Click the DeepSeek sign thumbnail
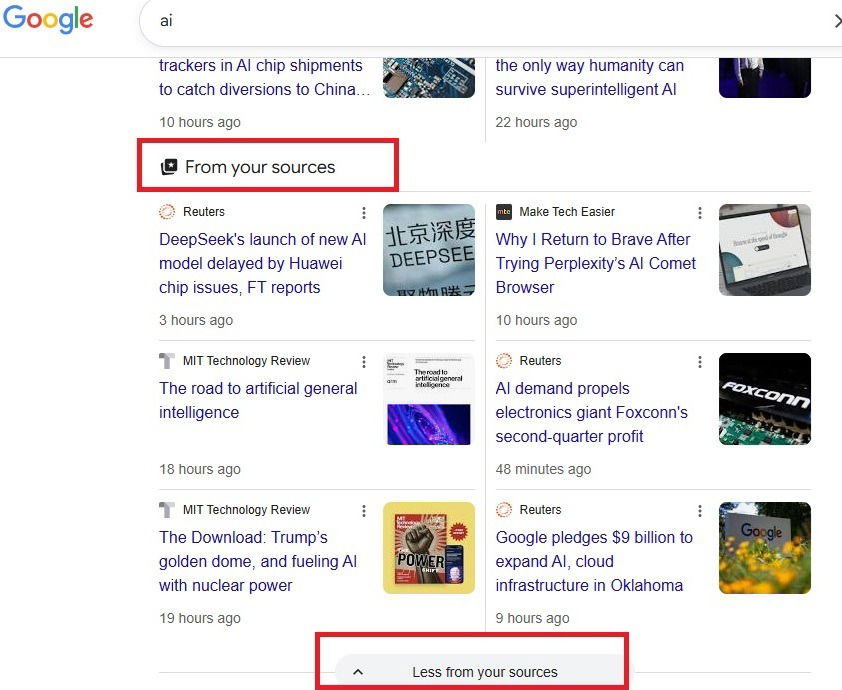Viewport: 842px width, 690px height. coord(429,250)
